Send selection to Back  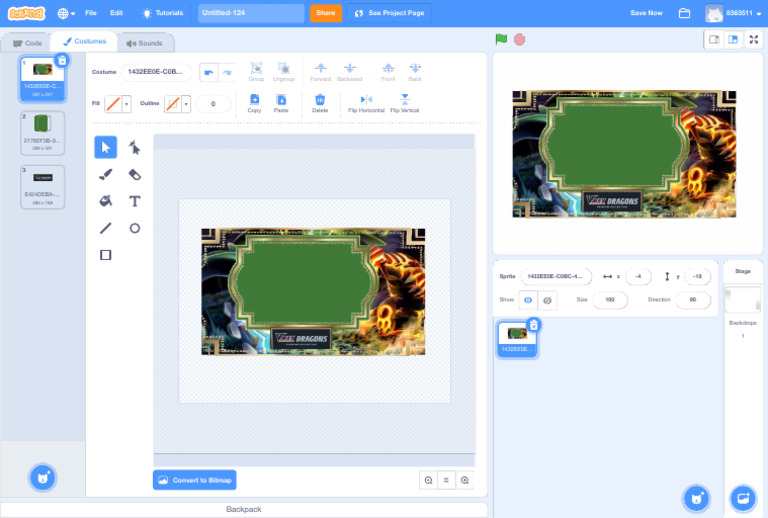[x=415, y=71]
